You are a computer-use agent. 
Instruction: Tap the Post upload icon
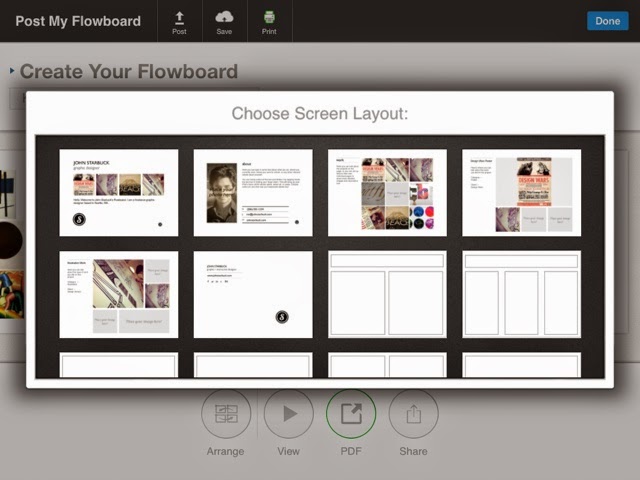tap(179, 18)
